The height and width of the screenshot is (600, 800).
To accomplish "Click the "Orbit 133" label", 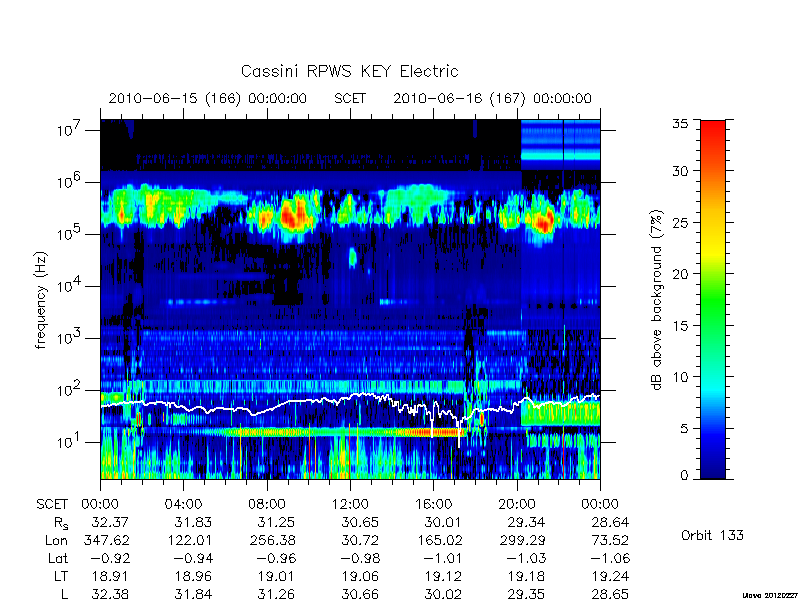I will click(712, 535).
